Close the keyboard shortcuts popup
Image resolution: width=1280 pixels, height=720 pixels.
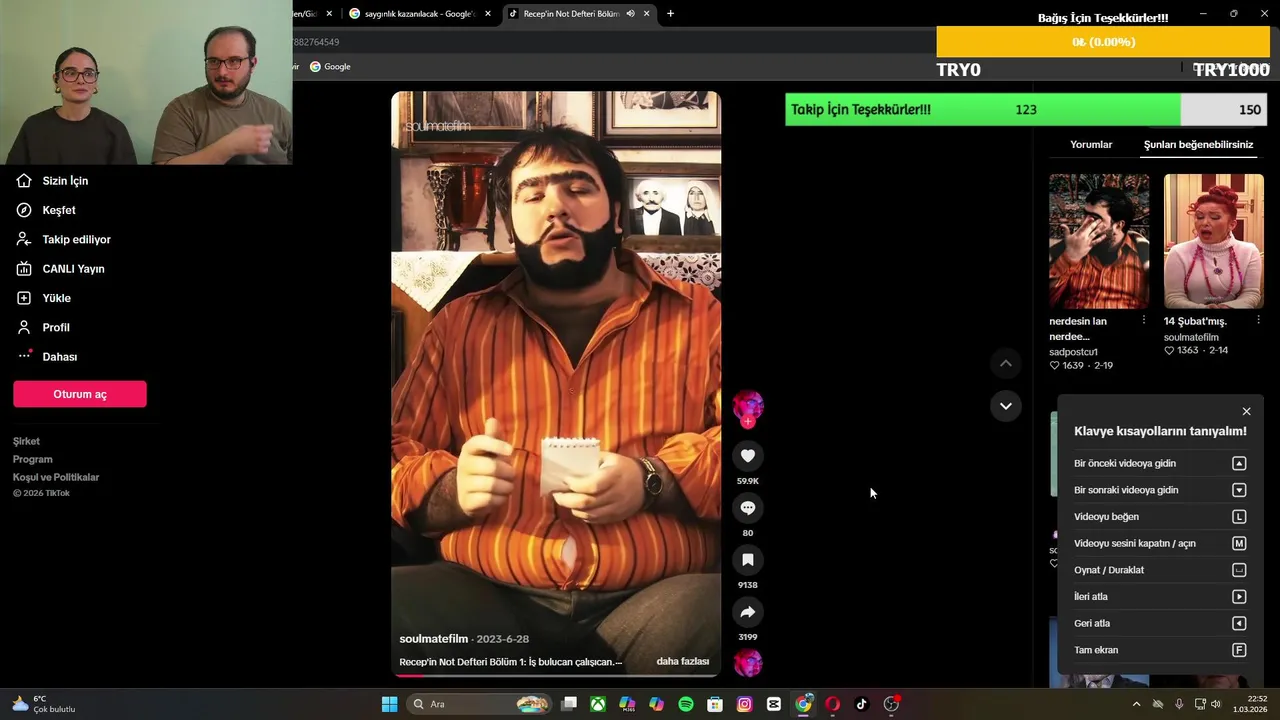tap(1246, 411)
